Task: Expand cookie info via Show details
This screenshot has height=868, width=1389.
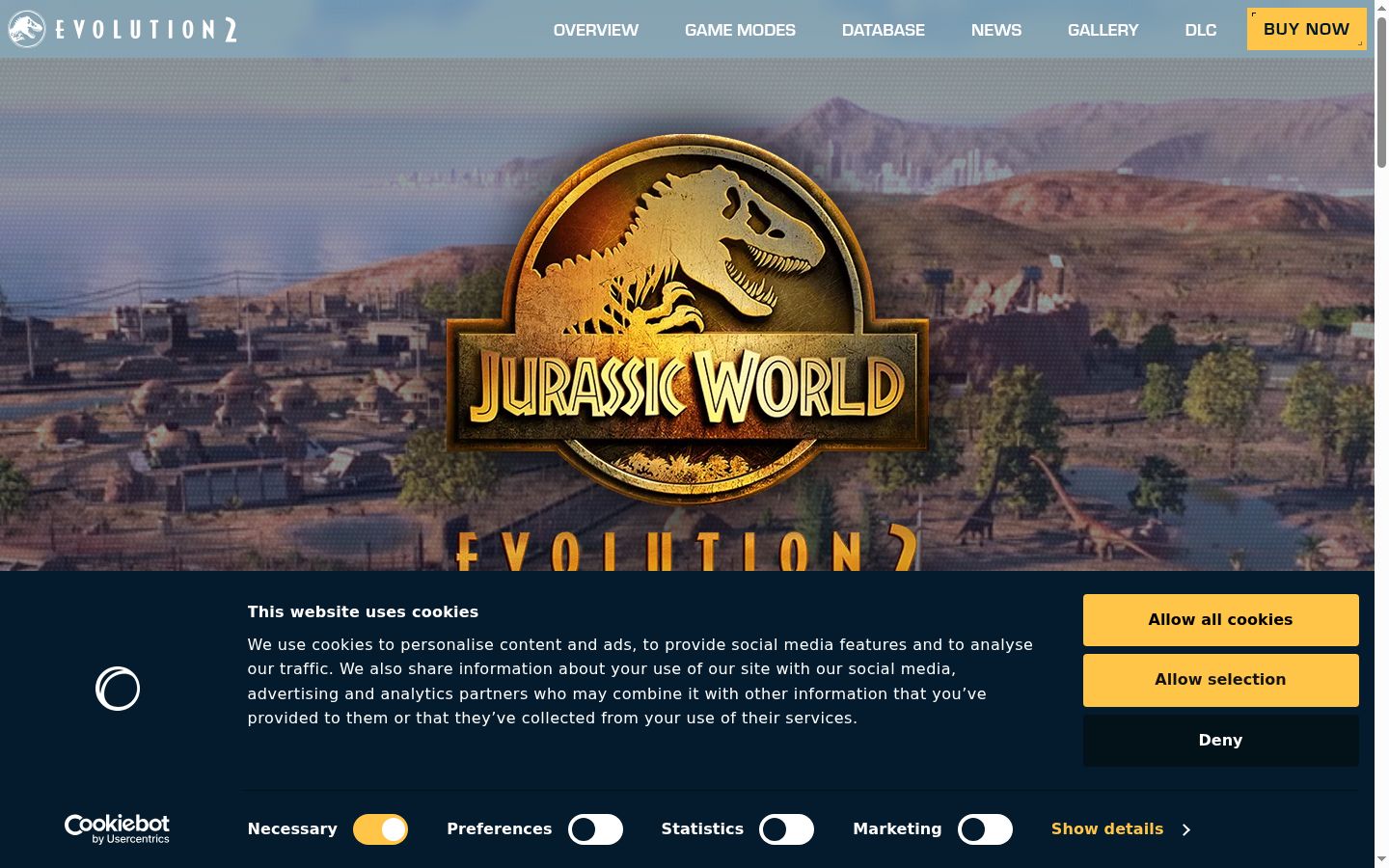Action: [x=1107, y=829]
